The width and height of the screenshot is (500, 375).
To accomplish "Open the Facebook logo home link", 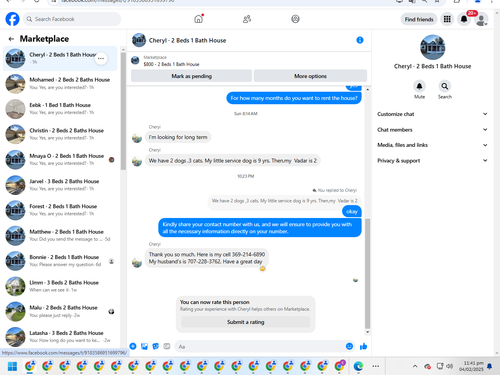I will (x=12, y=19).
